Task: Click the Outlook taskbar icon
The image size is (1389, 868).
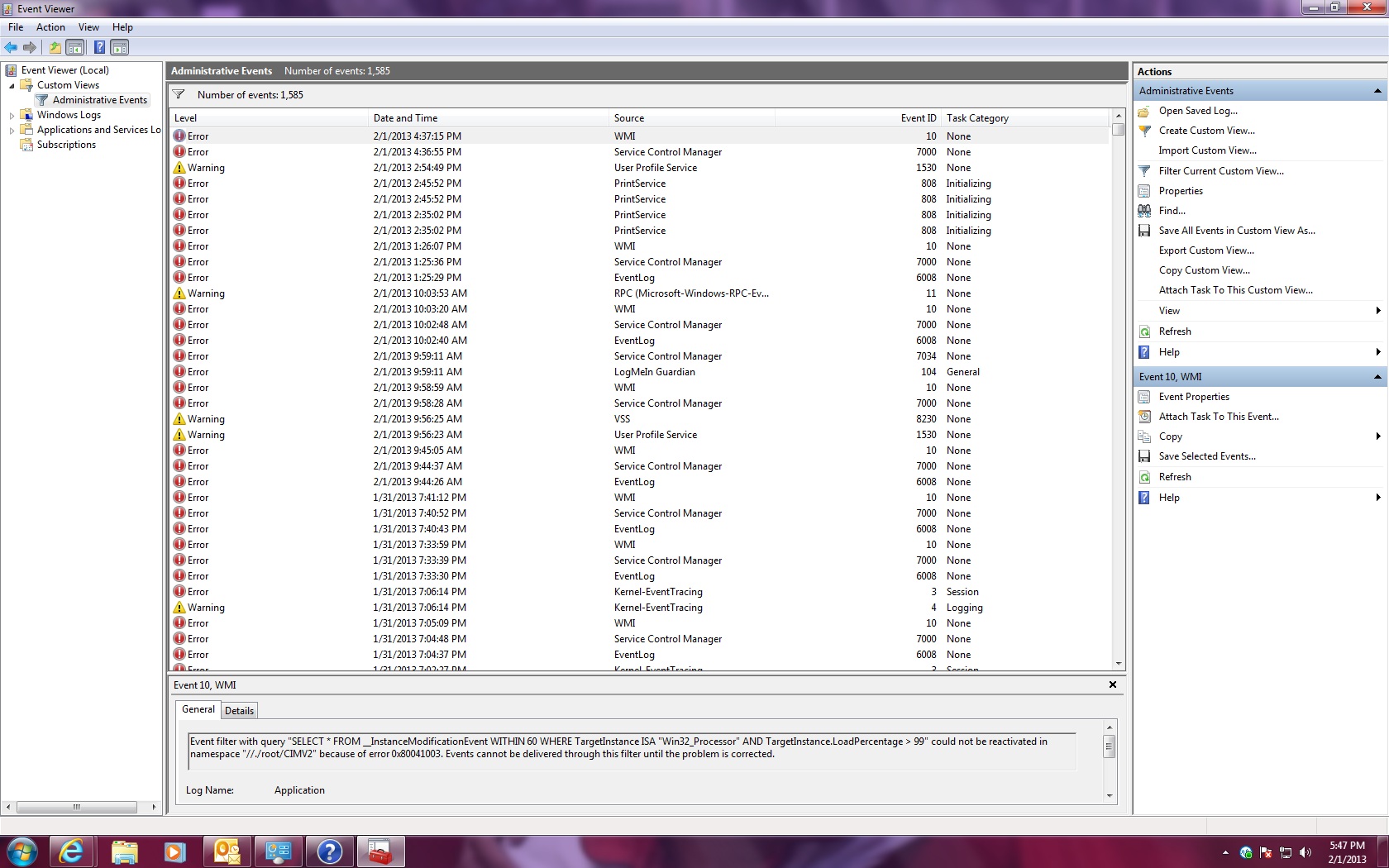Action: coord(227,851)
